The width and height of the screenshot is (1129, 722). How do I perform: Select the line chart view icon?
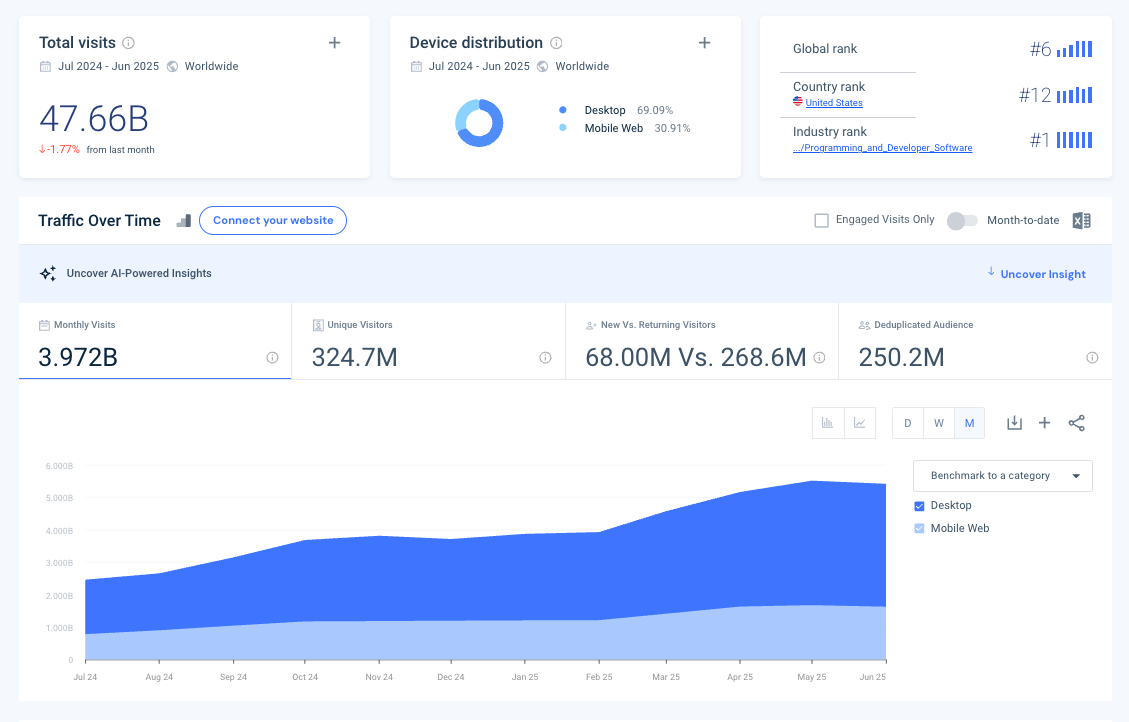click(860, 422)
